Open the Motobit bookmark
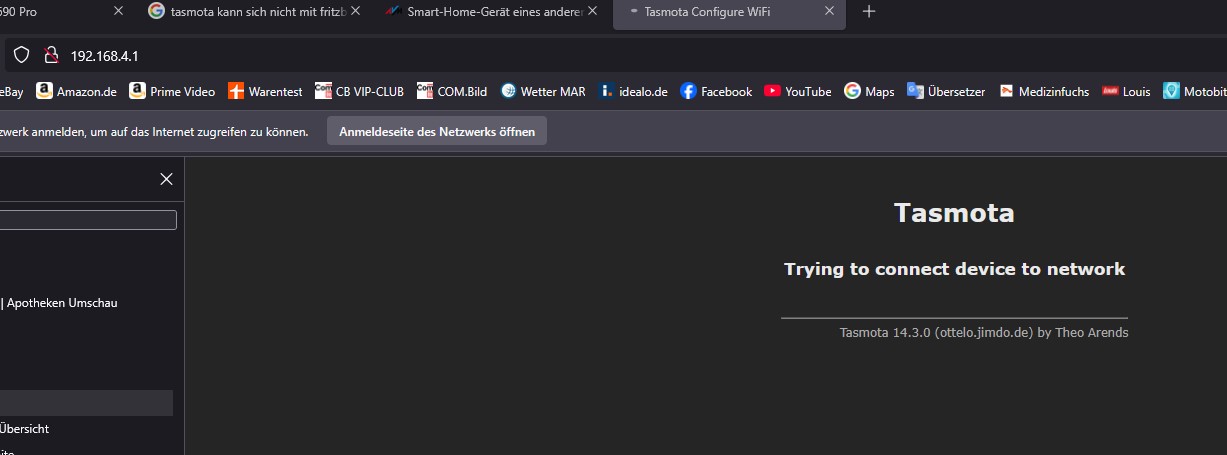 1195,91
